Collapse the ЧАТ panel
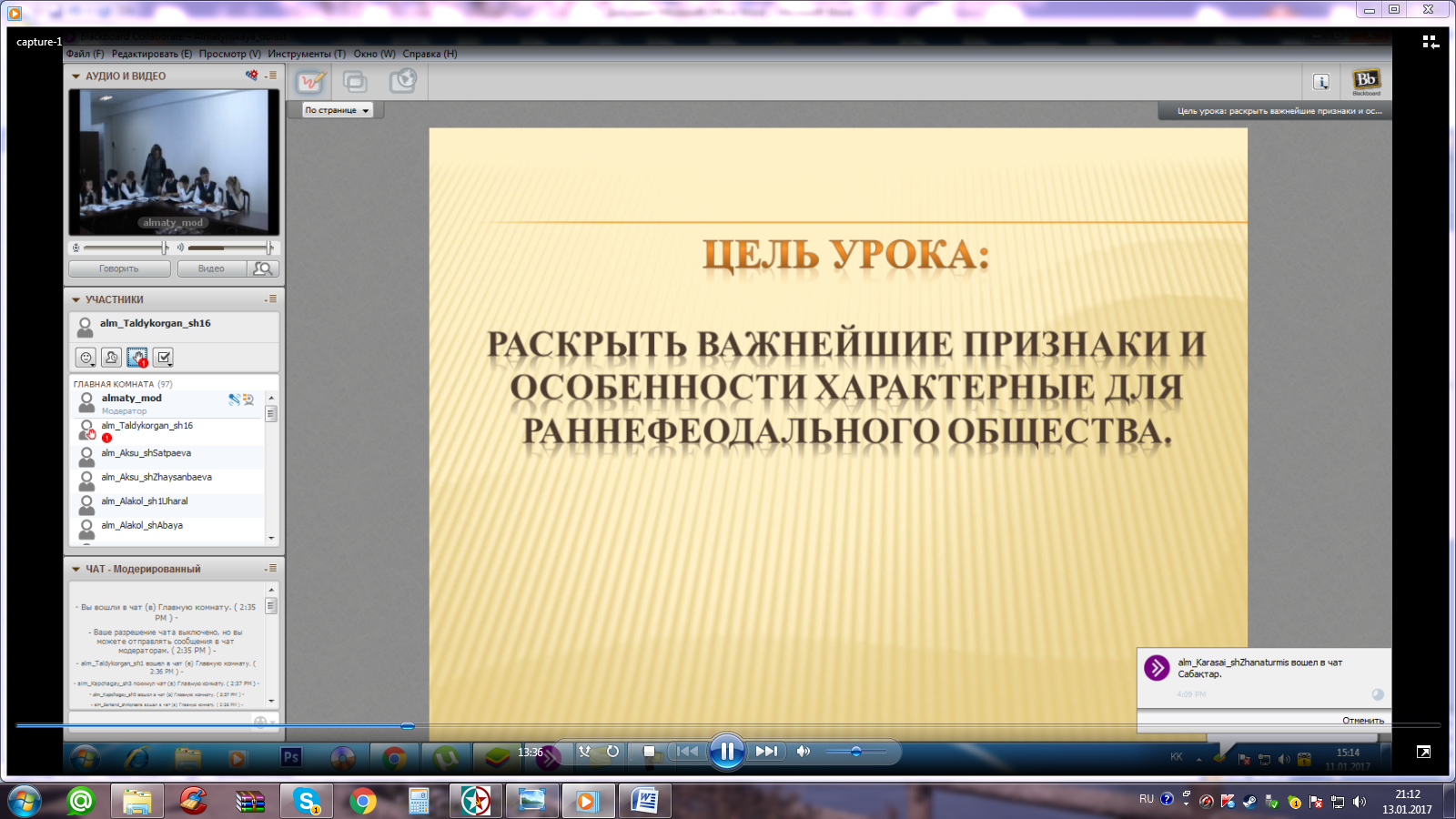The width and height of the screenshot is (1456, 819). 76,569
